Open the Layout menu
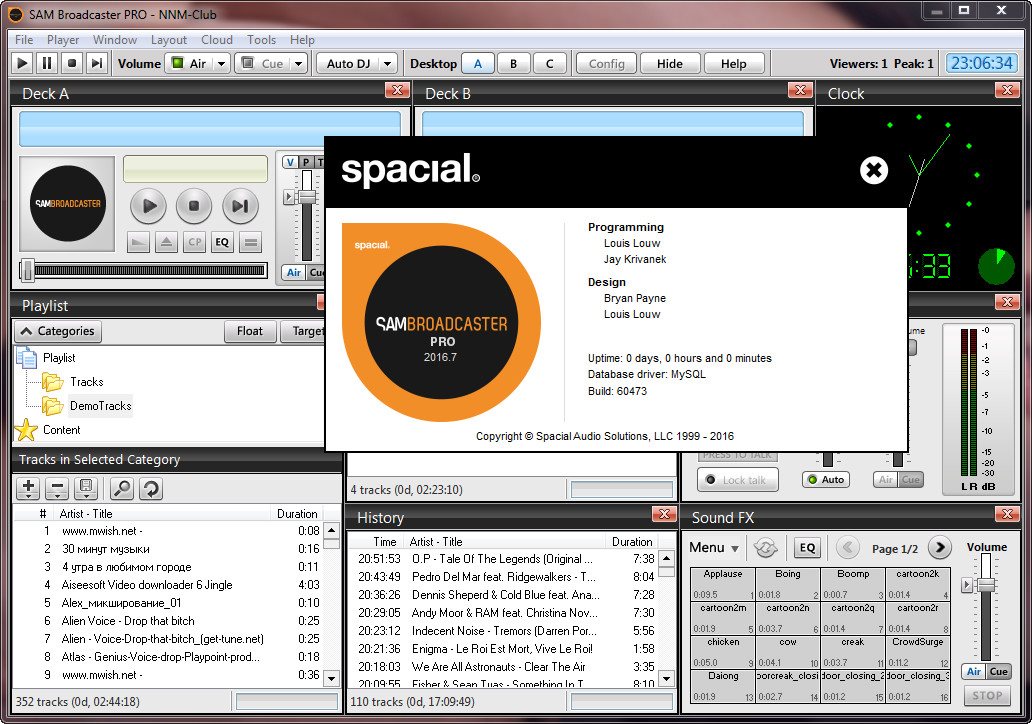 tap(169, 40)
